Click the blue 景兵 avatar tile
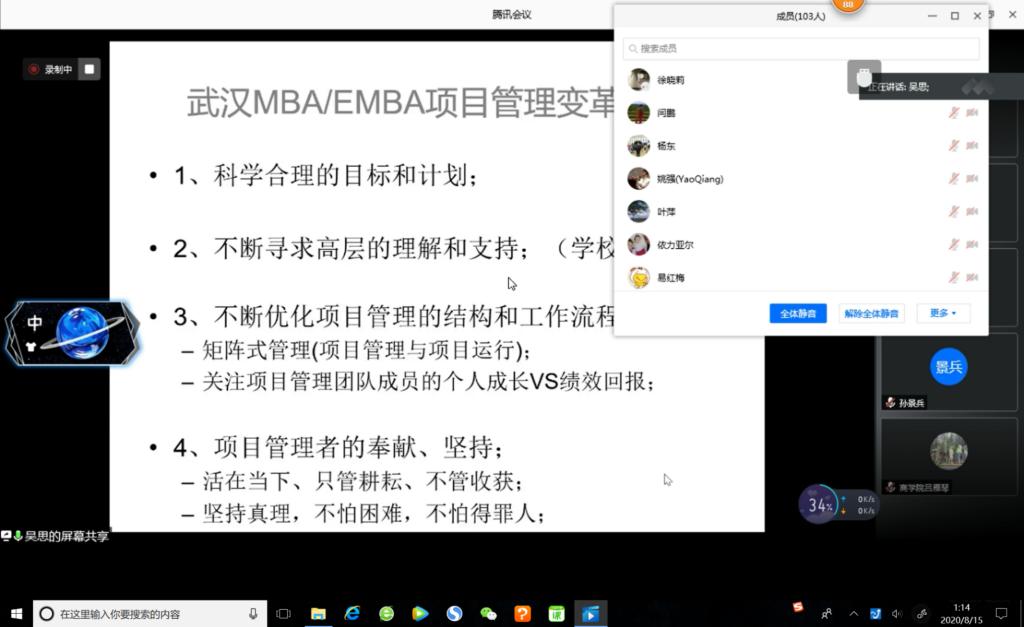This screenshot has width=1024, height=627. coord(948,366)
